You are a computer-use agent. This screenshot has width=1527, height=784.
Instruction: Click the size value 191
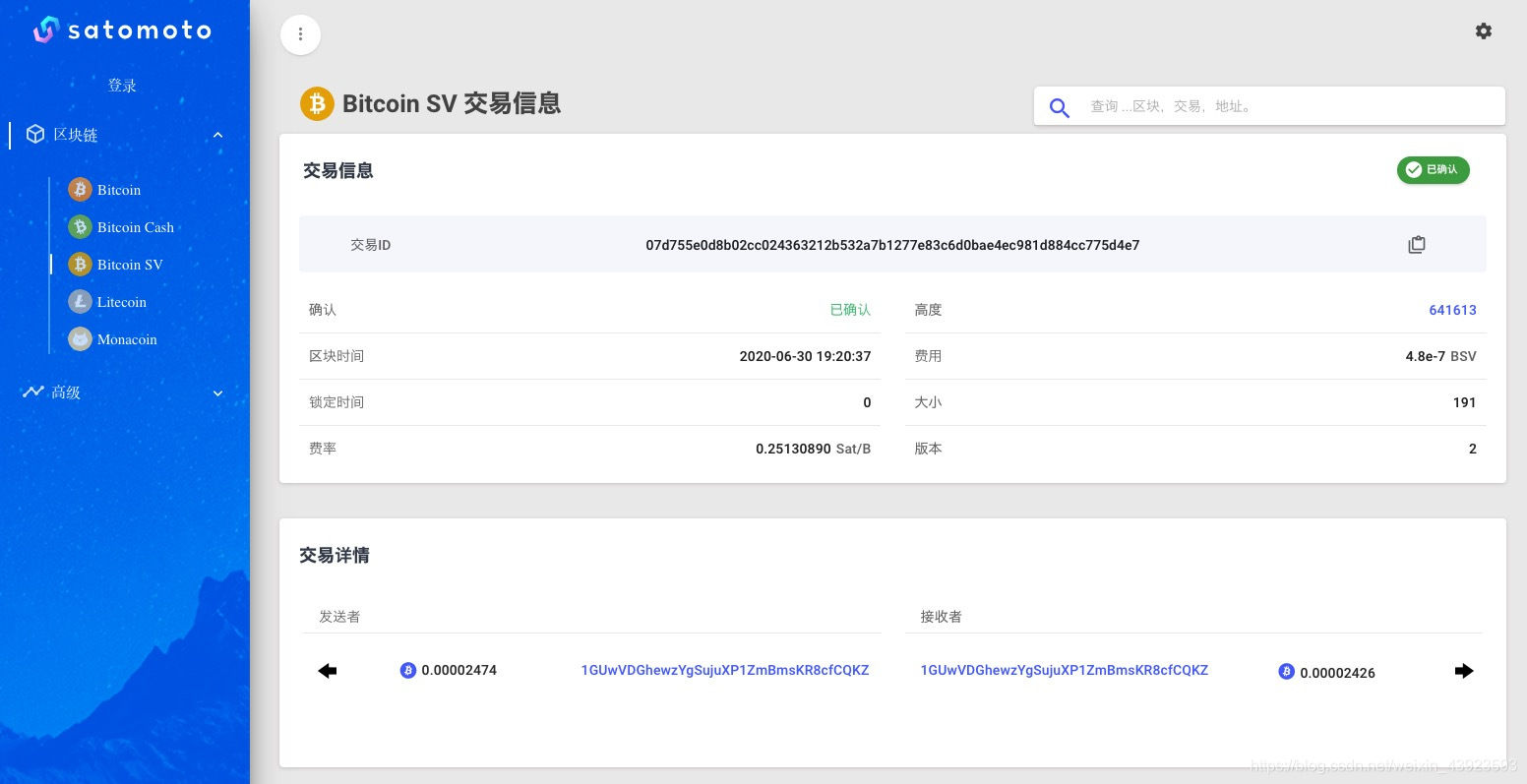(1464, 402)
